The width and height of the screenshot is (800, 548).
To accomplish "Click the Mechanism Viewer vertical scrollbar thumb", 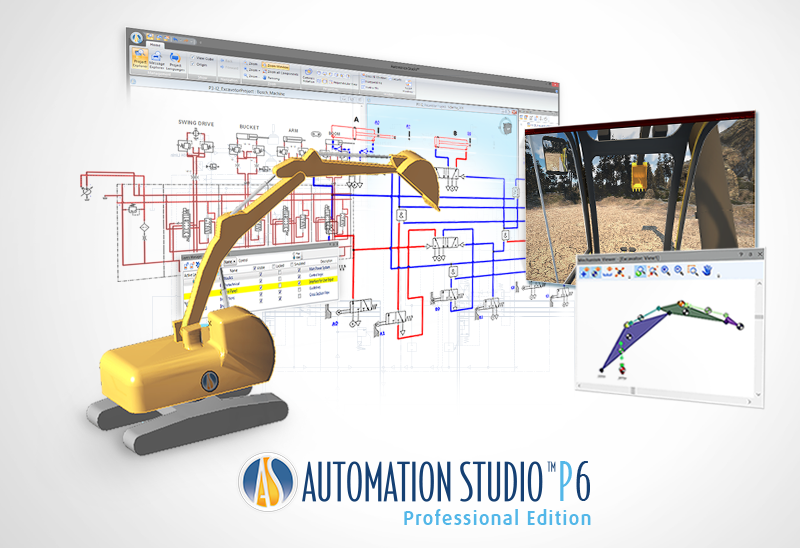I will click(x=759, y=317).
